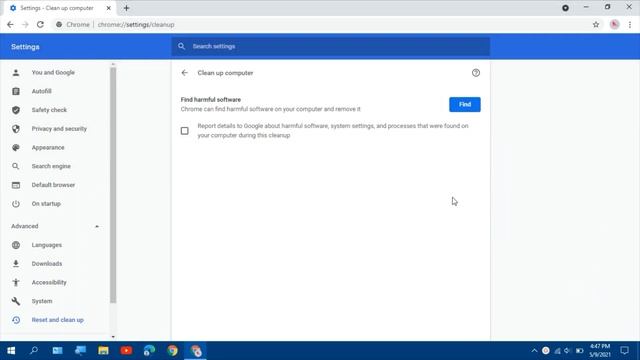The width and height of the screenshot is (640, 360).
Task: Select Default browser in sidebar
Action: coord(53,185)
